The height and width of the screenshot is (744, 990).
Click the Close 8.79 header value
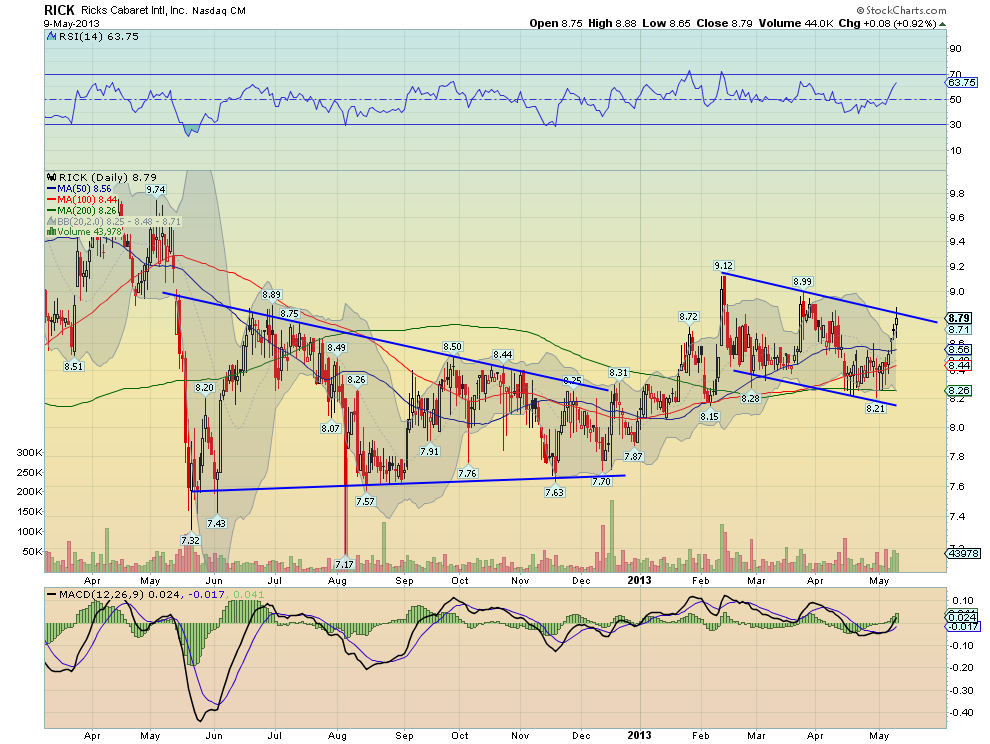(724, 23)
